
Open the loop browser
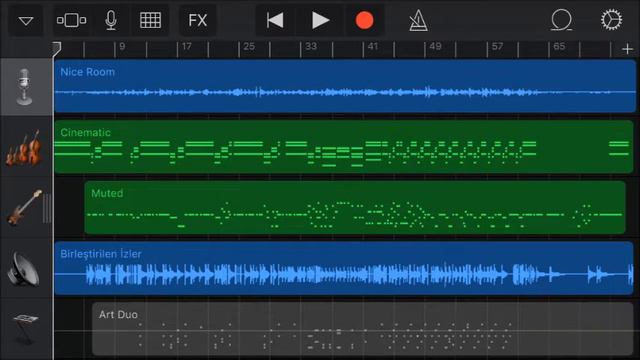pyautogui.click(x=562, y=20)
